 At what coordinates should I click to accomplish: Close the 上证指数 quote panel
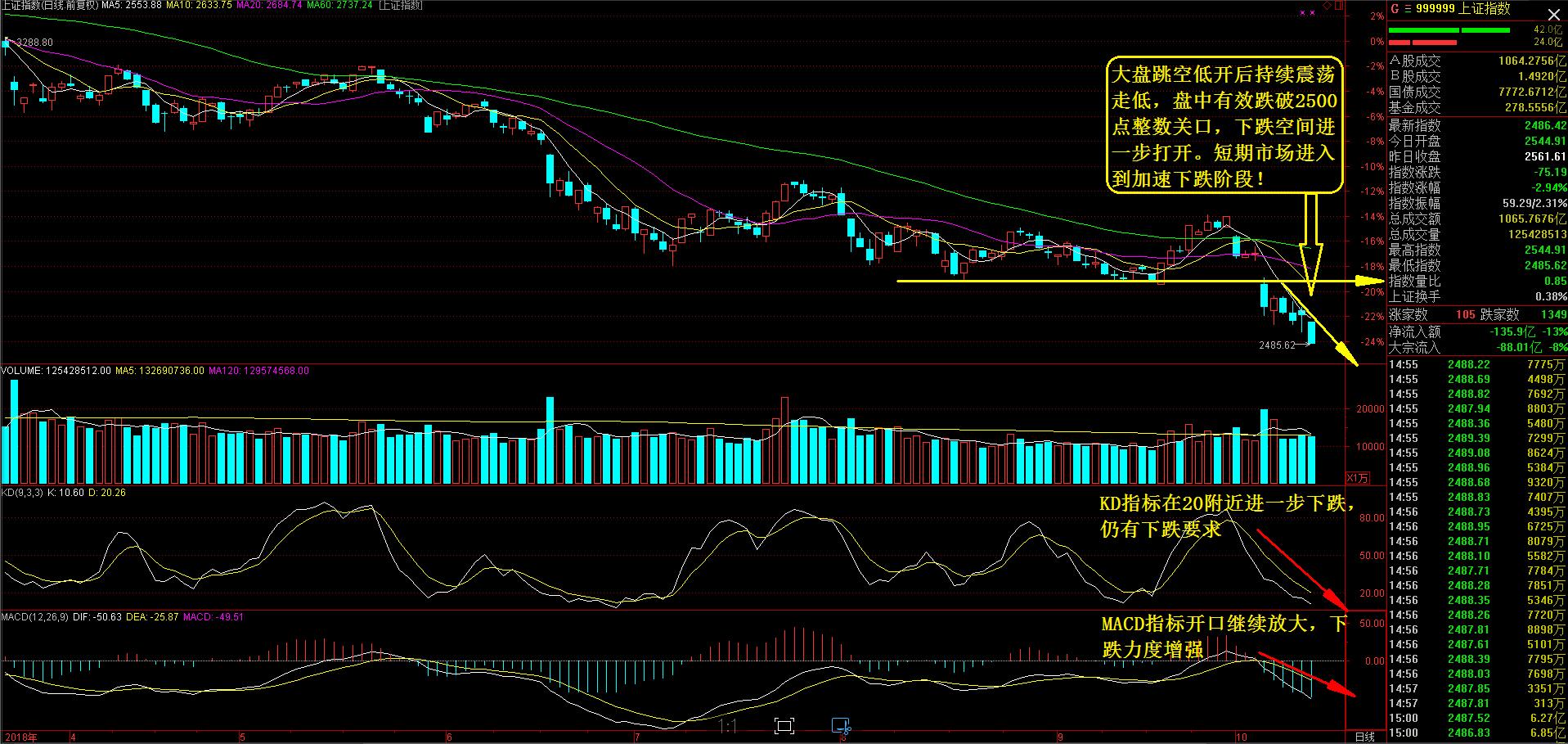click(x=1552, y=15)
